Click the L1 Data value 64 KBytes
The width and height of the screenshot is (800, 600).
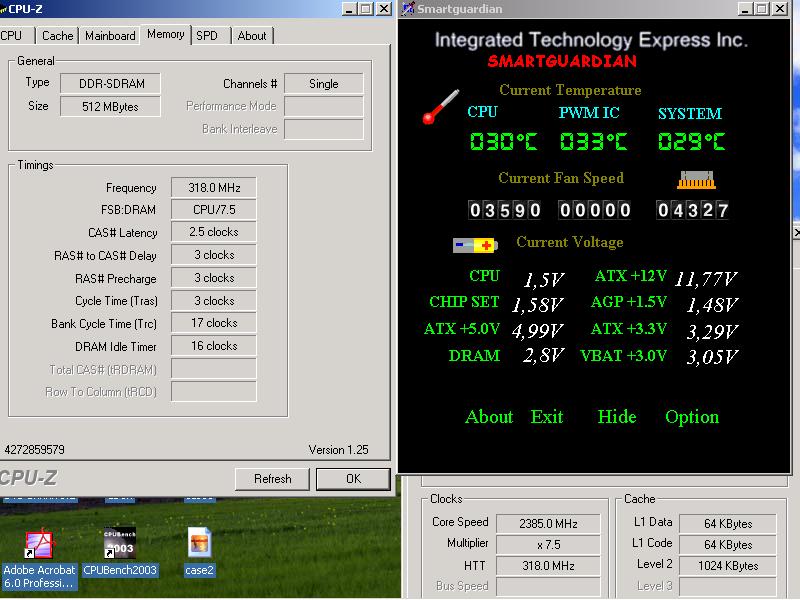(728, 524)
